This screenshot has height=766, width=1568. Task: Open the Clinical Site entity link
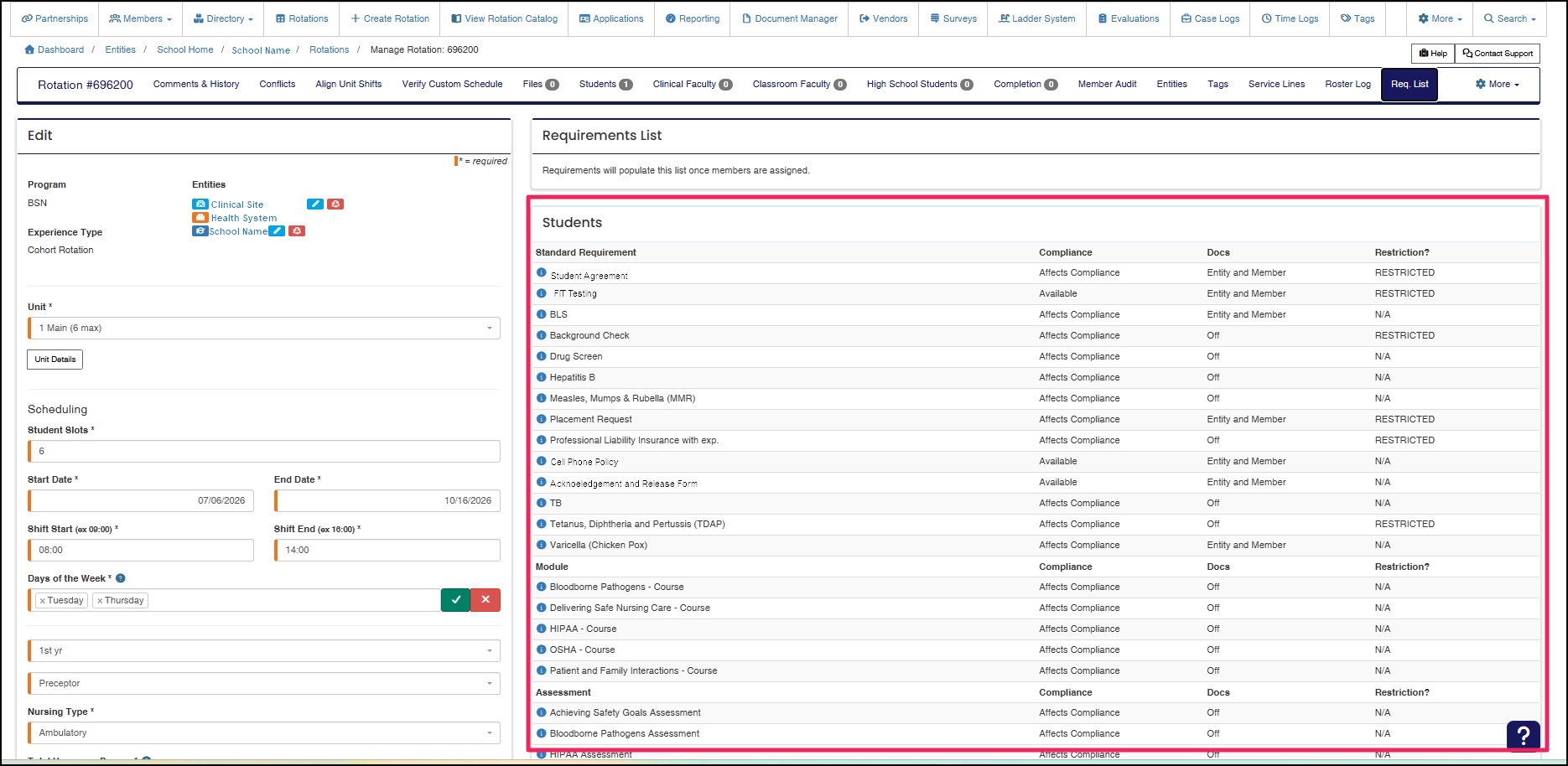237,204
